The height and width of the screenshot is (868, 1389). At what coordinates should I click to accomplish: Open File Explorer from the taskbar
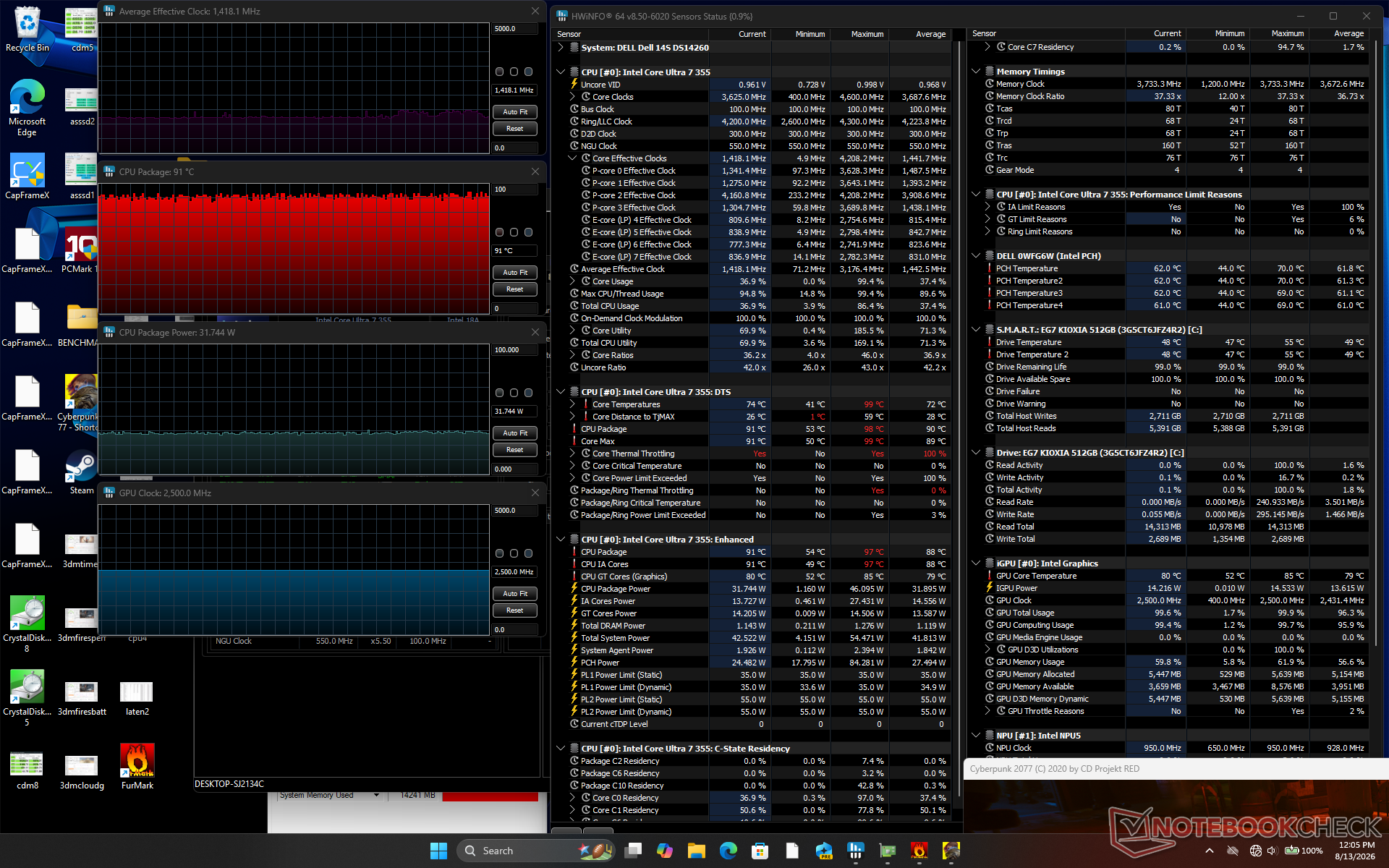pos(697,851)
